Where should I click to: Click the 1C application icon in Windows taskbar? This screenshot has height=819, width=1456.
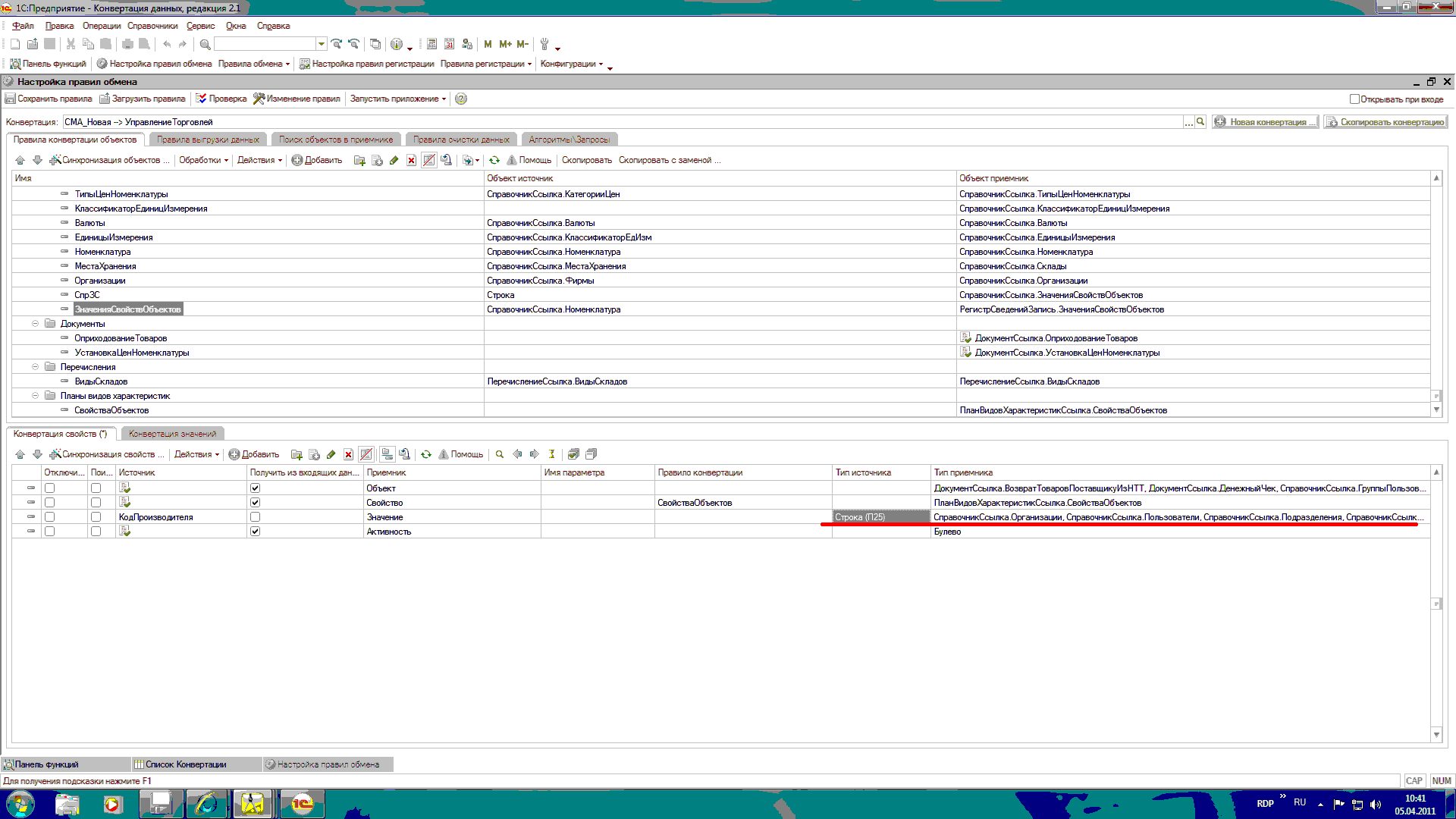pyautogui.click(x=303, y=804)
